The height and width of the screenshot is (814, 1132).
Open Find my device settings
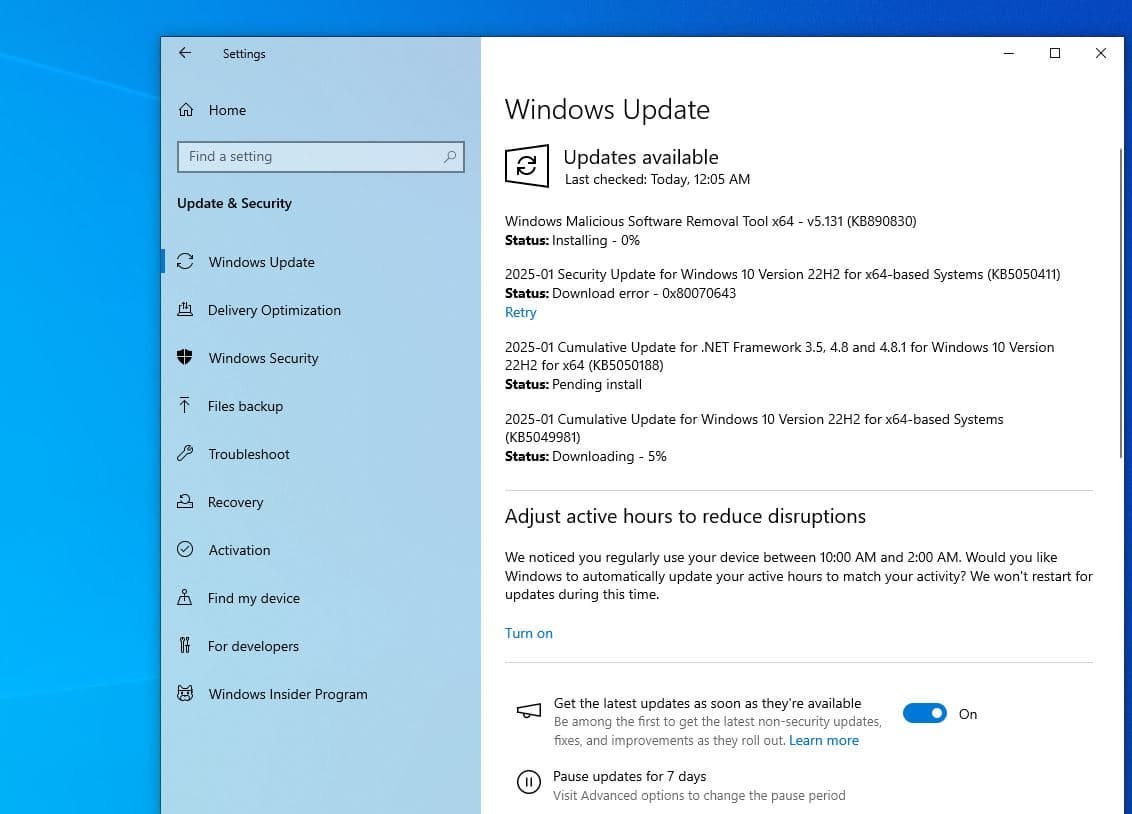point(253,598)
